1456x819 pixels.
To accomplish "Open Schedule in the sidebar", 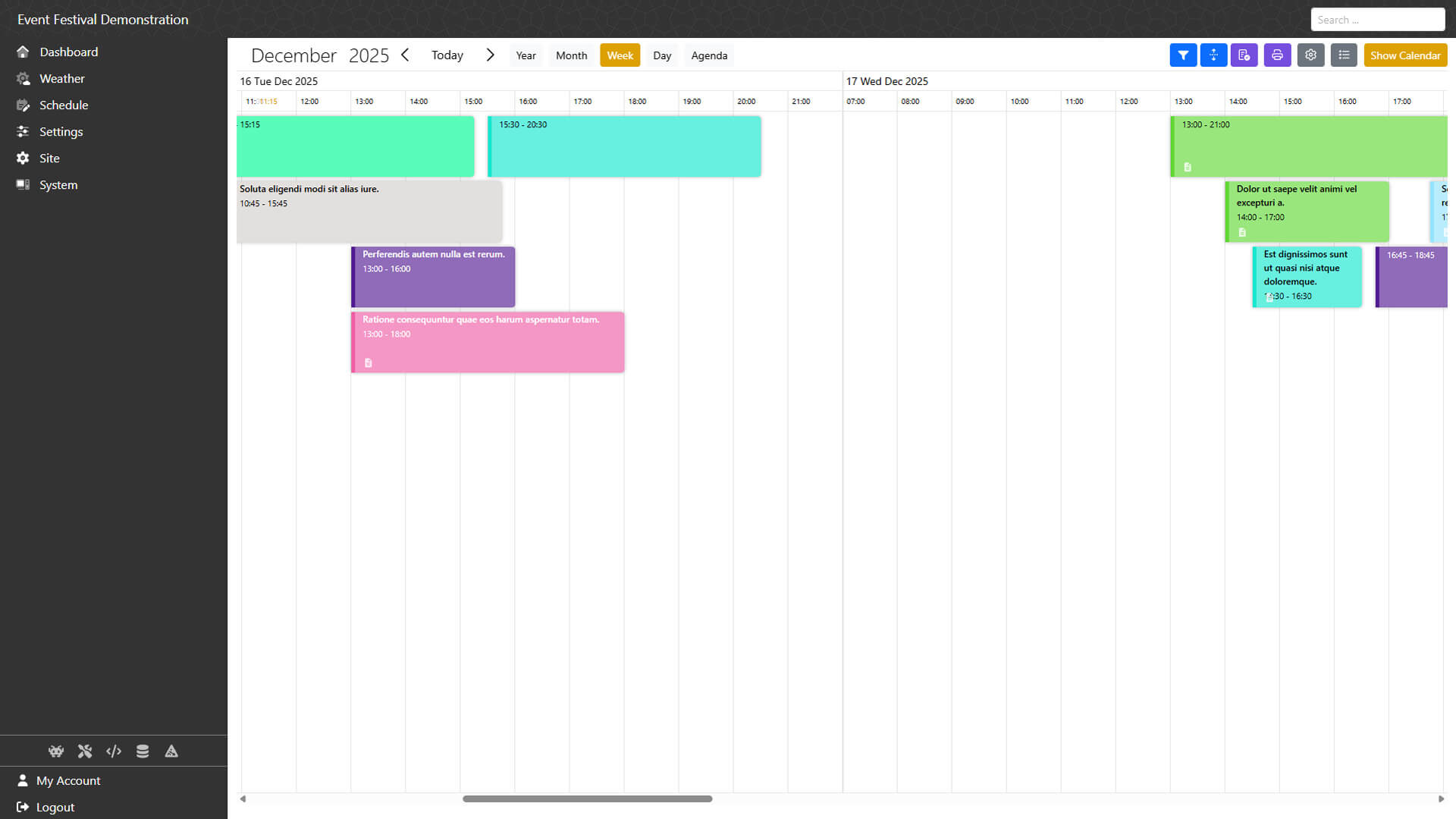I will 64,105.
